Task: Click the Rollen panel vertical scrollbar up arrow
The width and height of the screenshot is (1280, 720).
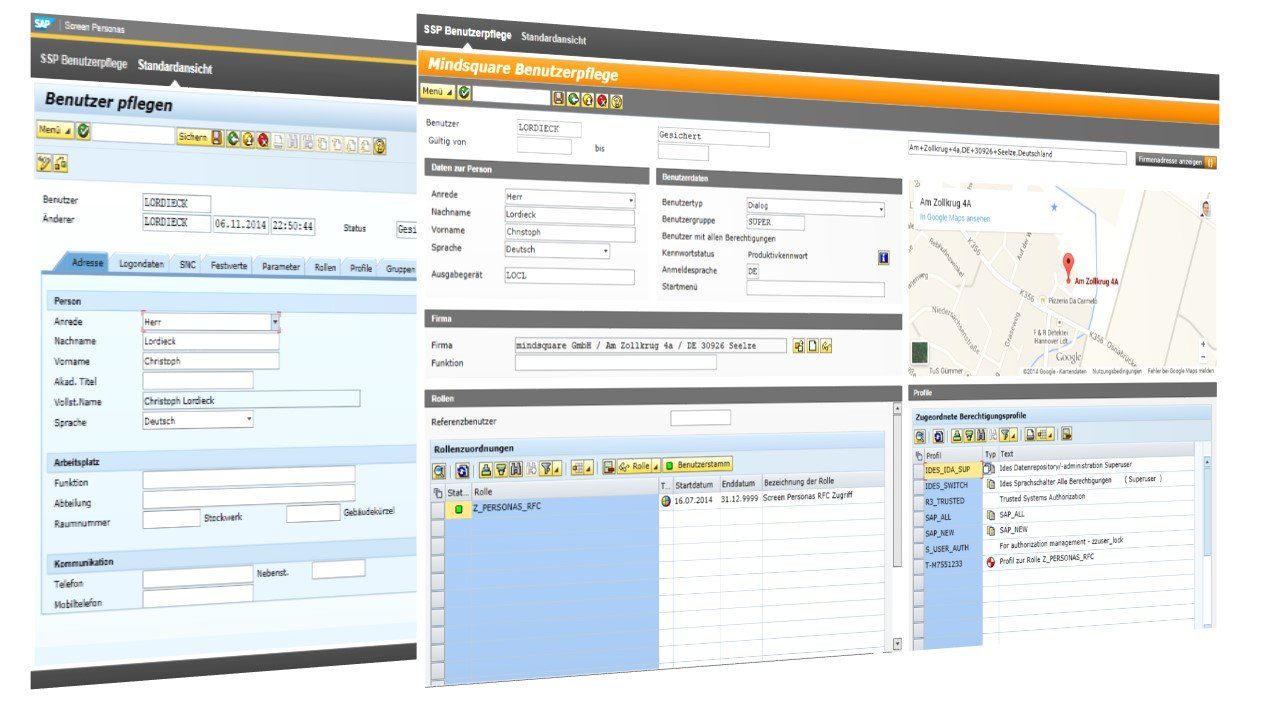Action: 897,409
